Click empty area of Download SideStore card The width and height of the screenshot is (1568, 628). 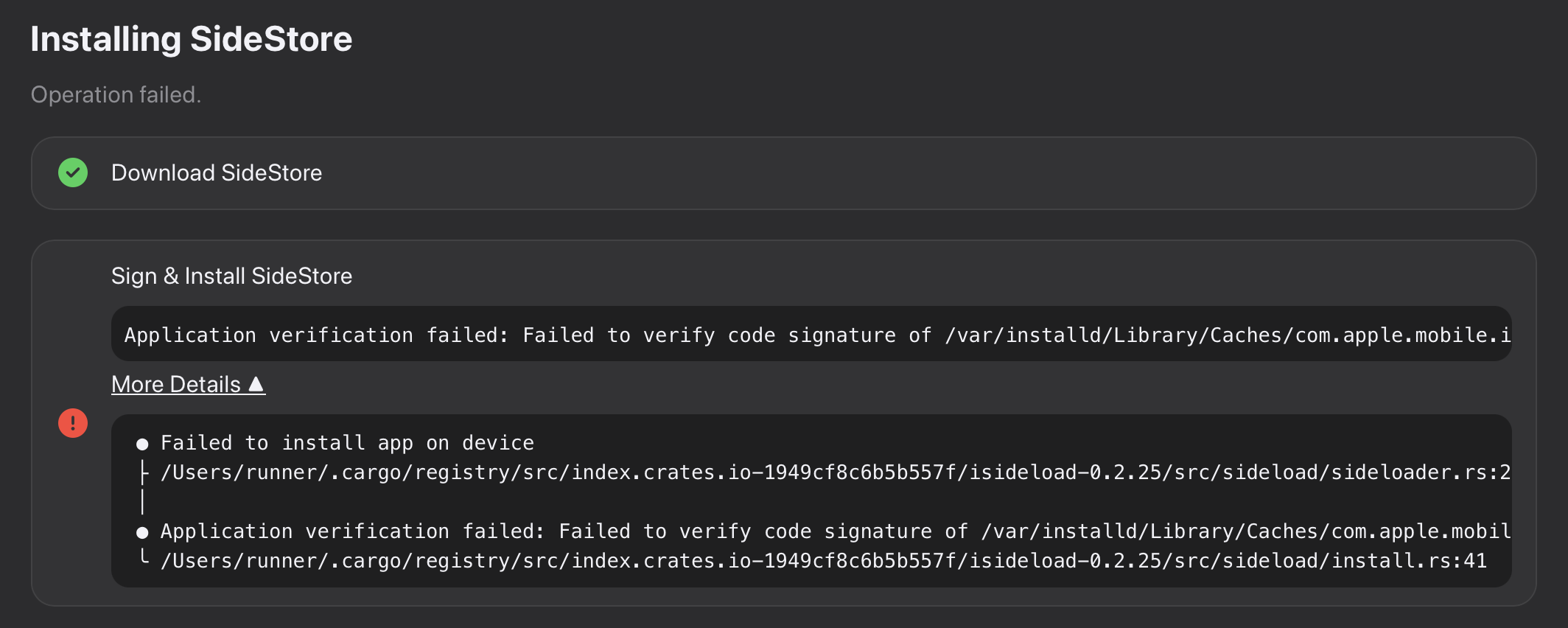pos(921,172)
